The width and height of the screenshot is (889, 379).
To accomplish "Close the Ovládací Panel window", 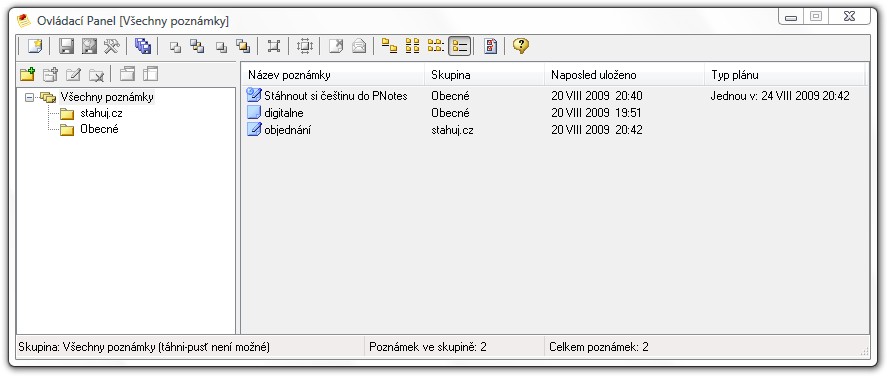I will coord(849,16).
